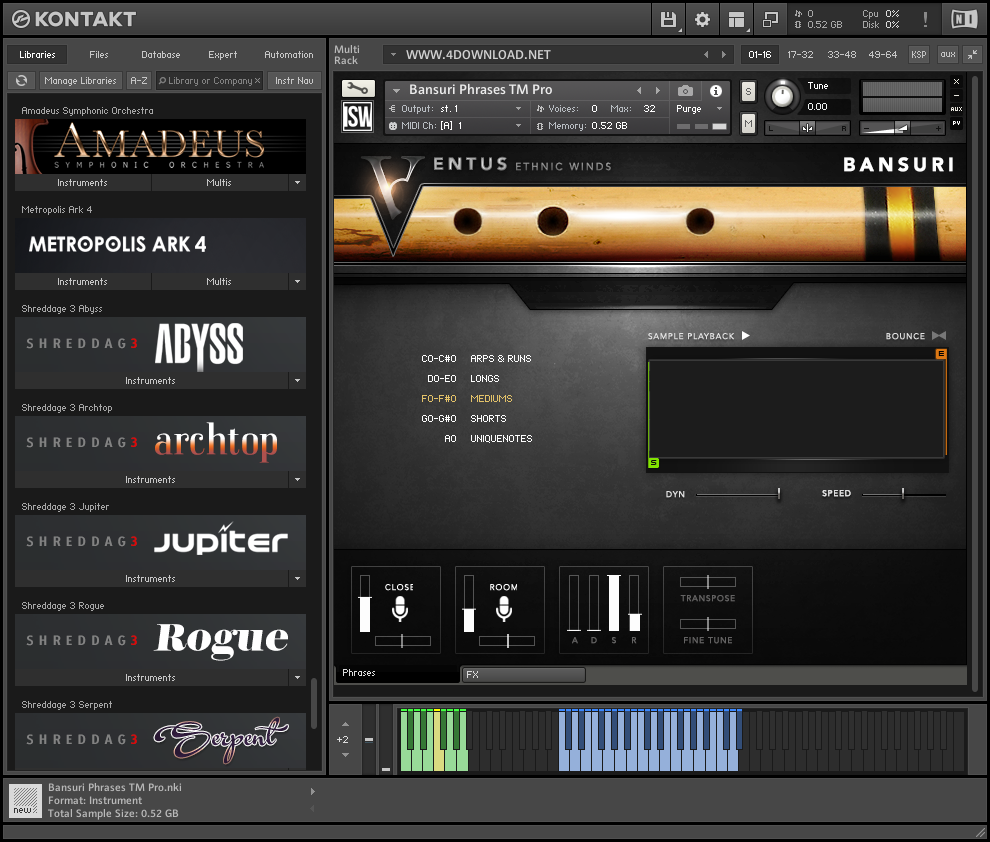Switch to the Files tab

(x=98, y=55)
